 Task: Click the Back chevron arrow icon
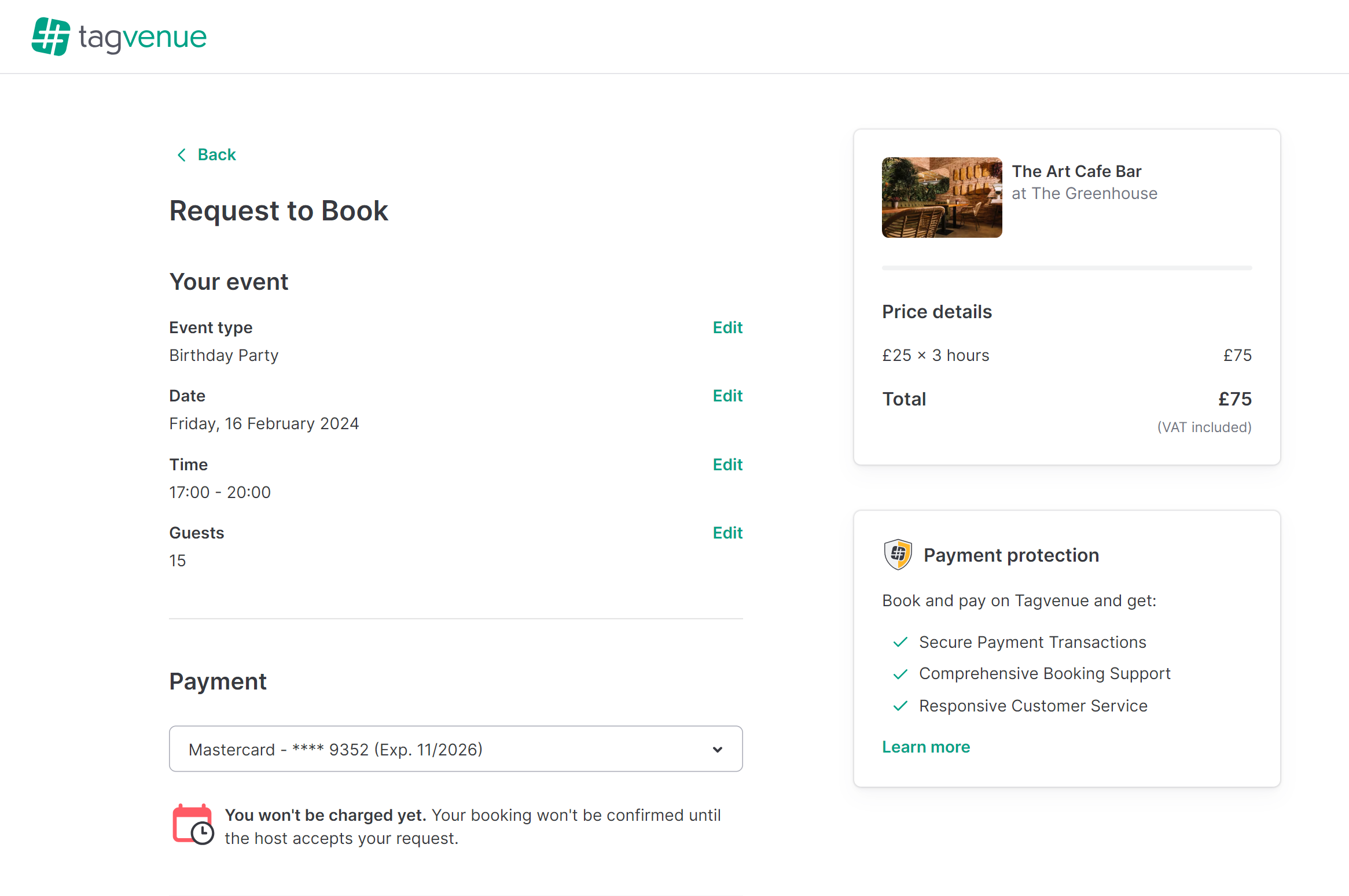click(x=181, y=154)
